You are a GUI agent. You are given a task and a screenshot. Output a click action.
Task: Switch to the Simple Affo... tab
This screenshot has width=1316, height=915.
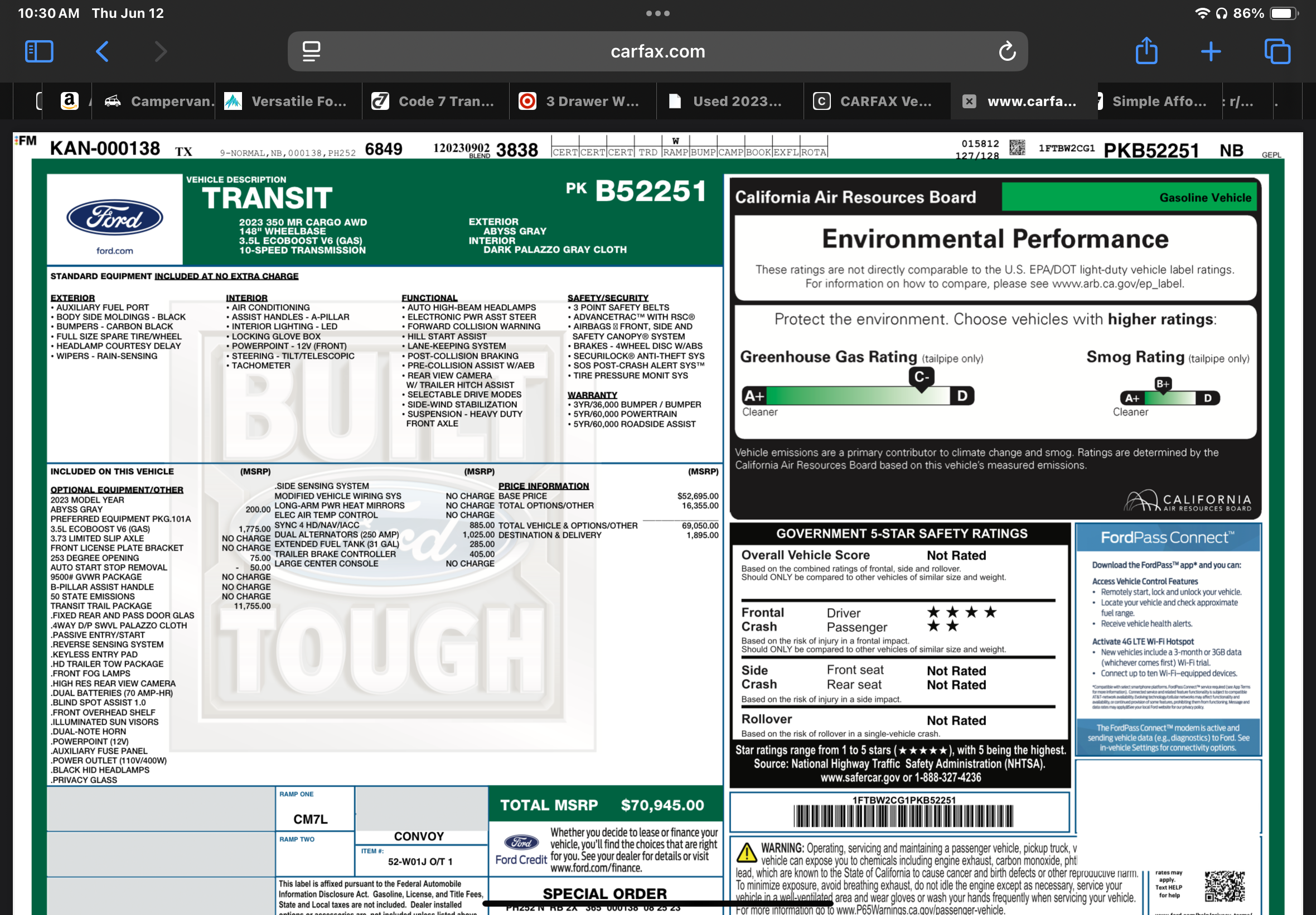coord(1160,102)
